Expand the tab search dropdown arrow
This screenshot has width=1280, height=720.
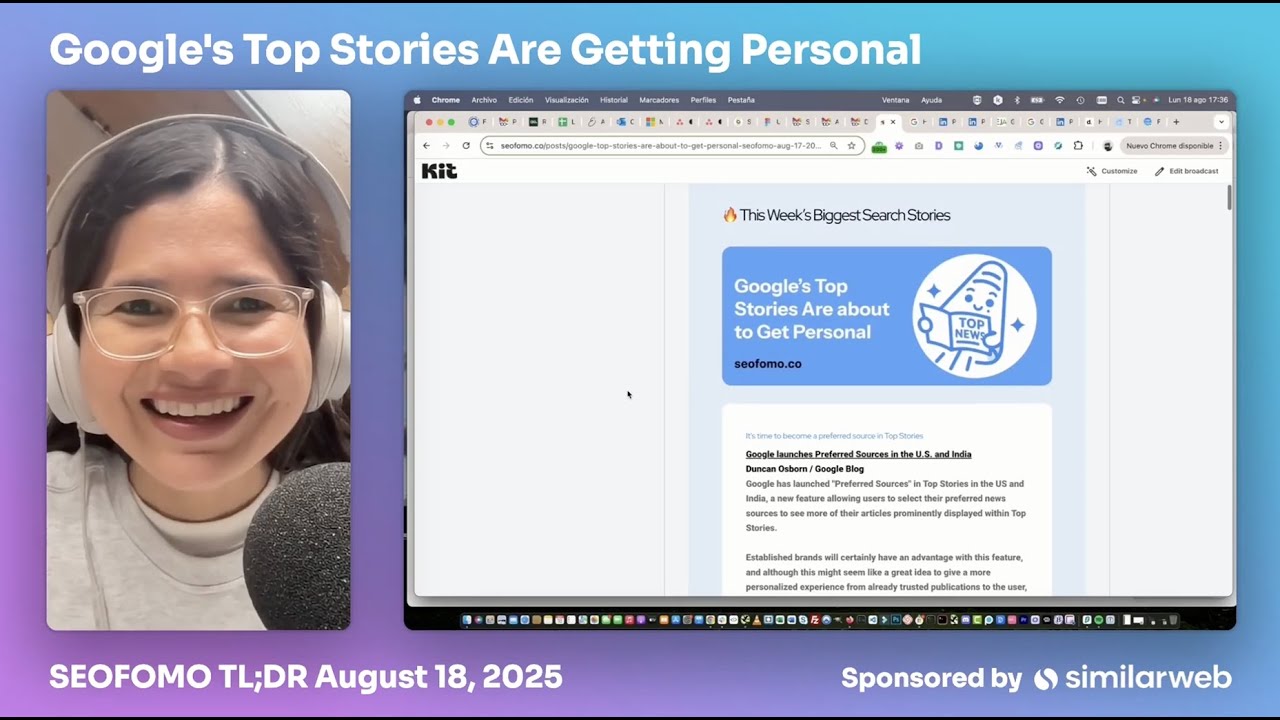(1221, 122)
